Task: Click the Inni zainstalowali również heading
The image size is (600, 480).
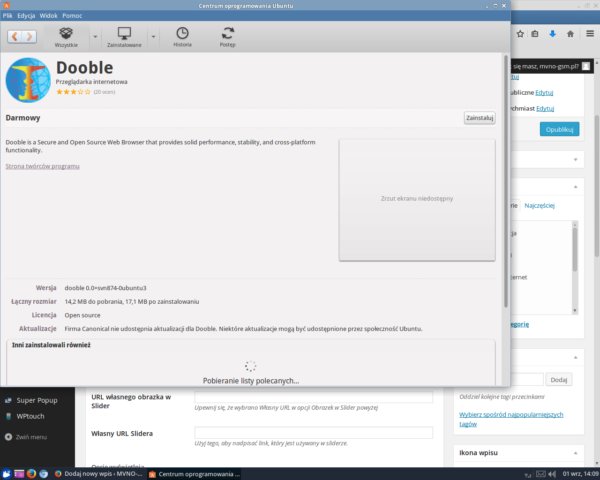Action: pyautogui.click(x=51, y=345)
